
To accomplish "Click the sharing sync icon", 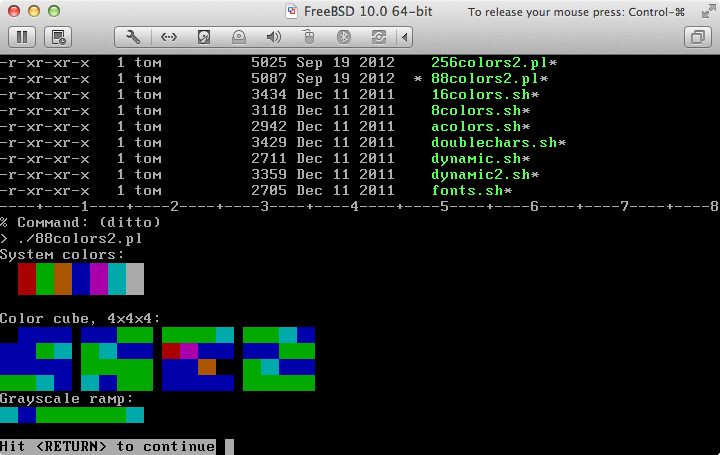I will (378, 37).
